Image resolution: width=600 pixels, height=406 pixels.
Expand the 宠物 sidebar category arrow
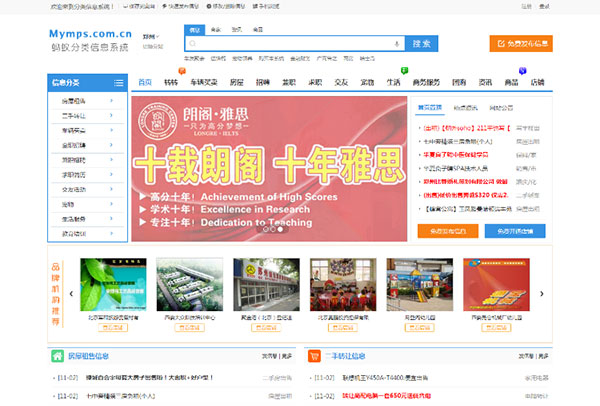click(111, 204)
